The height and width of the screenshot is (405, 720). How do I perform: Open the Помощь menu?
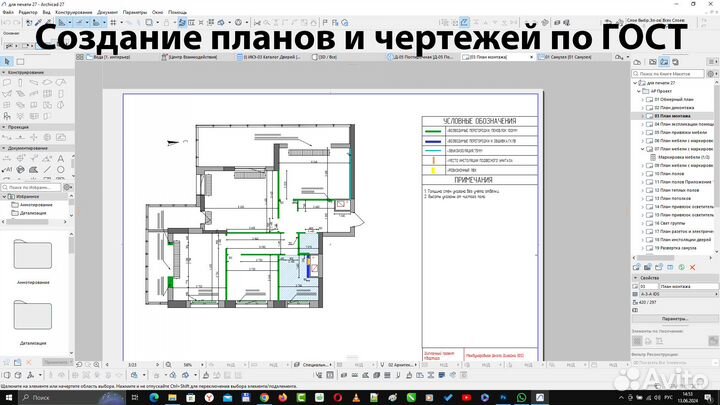point(177,12)
